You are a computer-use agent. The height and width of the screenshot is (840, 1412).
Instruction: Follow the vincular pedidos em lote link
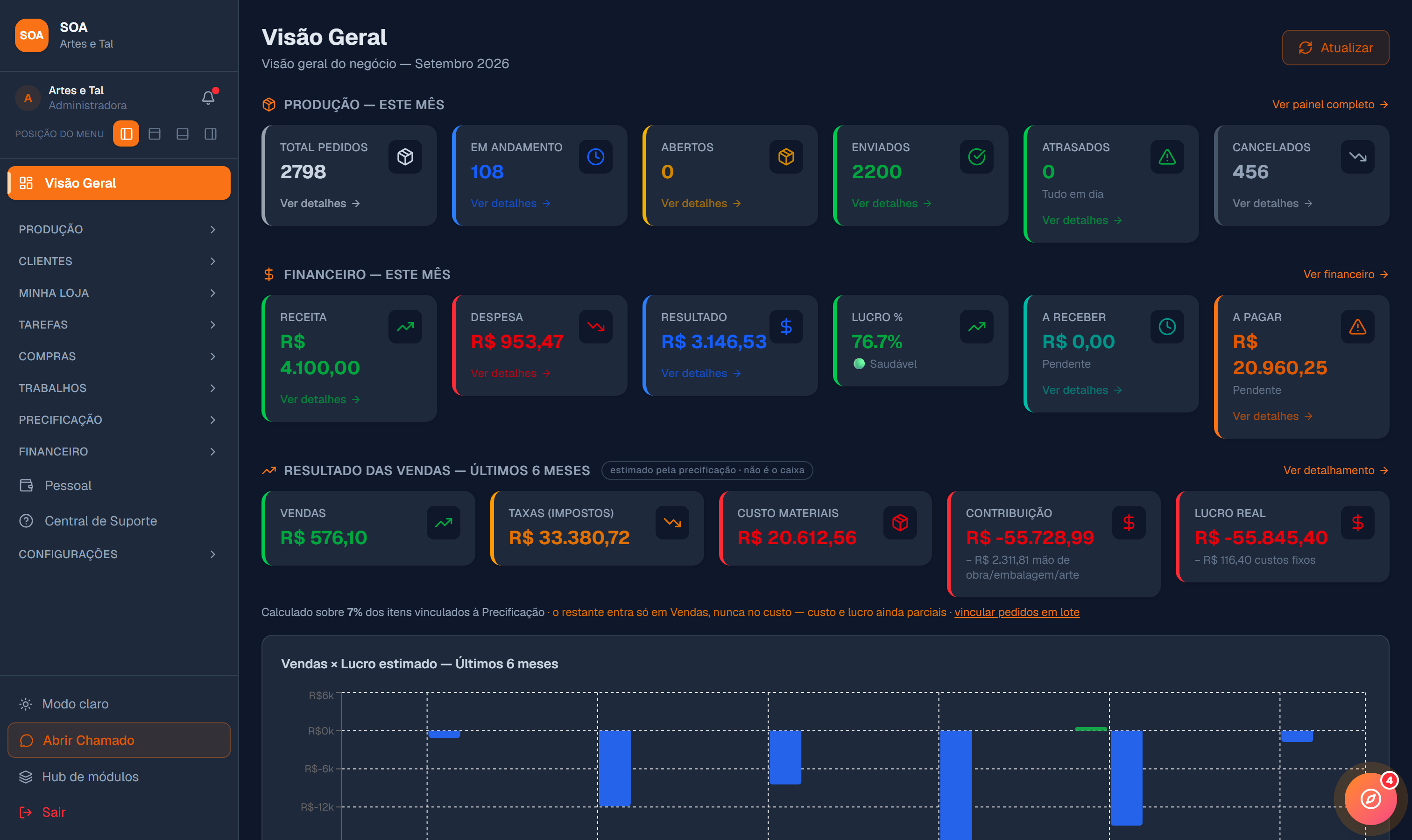1017,612
